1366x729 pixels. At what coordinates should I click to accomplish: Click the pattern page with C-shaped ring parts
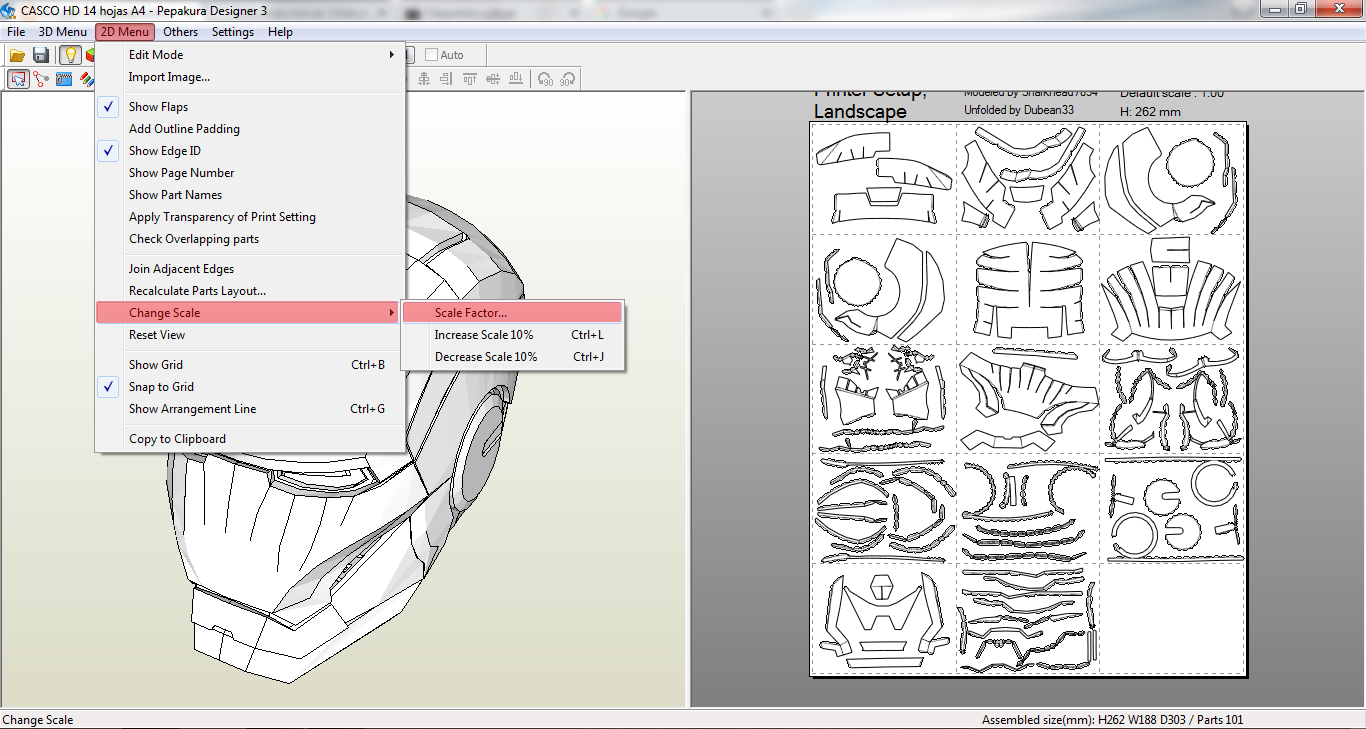click(1172, 508)
